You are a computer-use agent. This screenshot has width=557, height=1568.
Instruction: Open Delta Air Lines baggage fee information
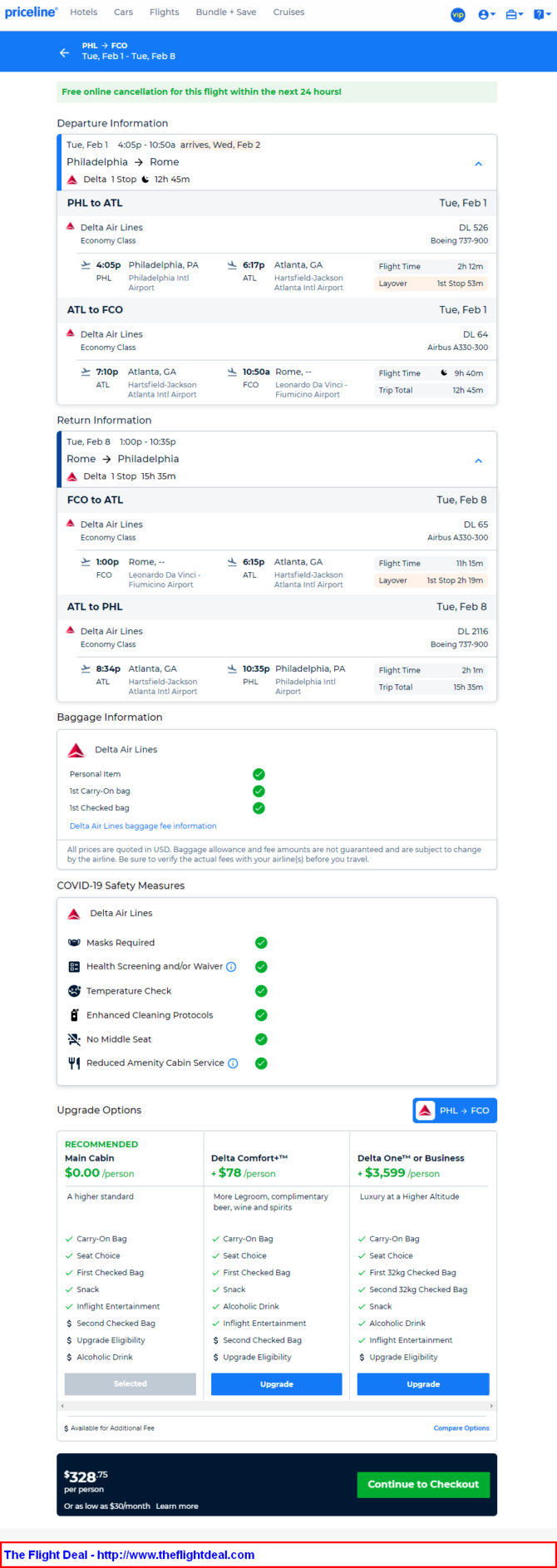pyautogui.click(x=143, y=826)
